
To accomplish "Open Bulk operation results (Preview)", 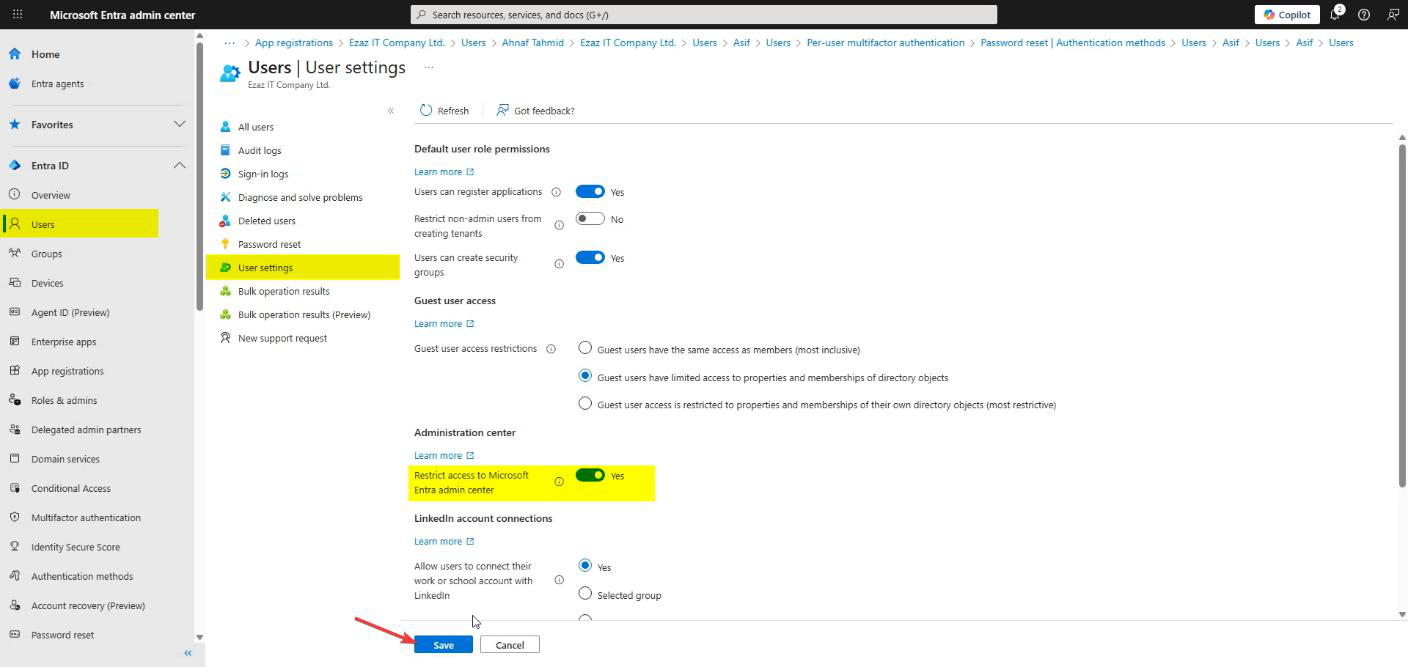I will [304, 315].
